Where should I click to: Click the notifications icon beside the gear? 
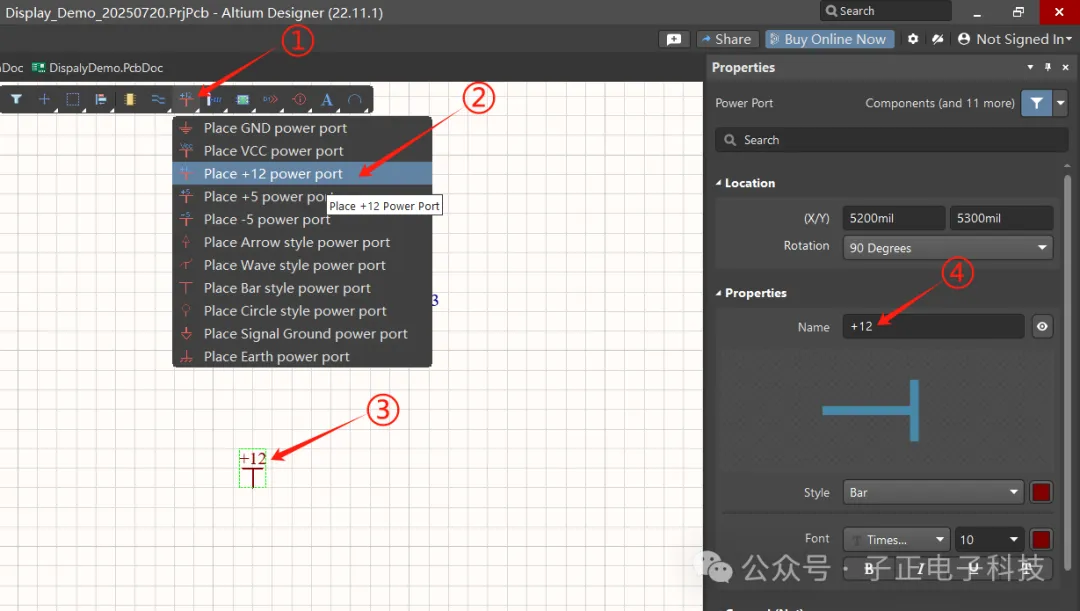coord(937,39)
